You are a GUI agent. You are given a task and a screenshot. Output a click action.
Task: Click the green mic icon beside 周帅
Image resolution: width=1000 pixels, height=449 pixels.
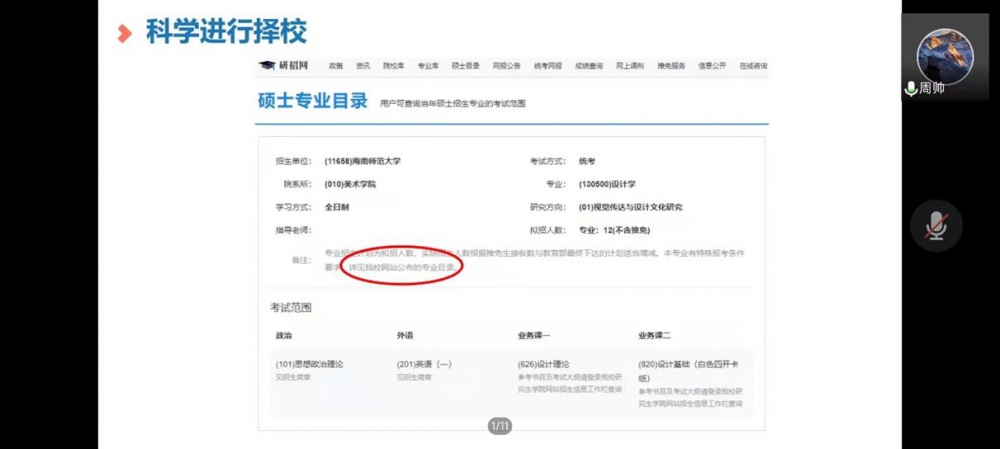[x=911, y=88]
